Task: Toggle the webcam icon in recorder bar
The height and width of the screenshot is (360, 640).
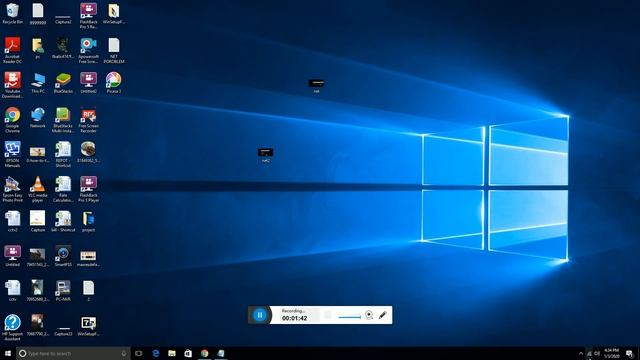Action: click(x=369, y=315)
